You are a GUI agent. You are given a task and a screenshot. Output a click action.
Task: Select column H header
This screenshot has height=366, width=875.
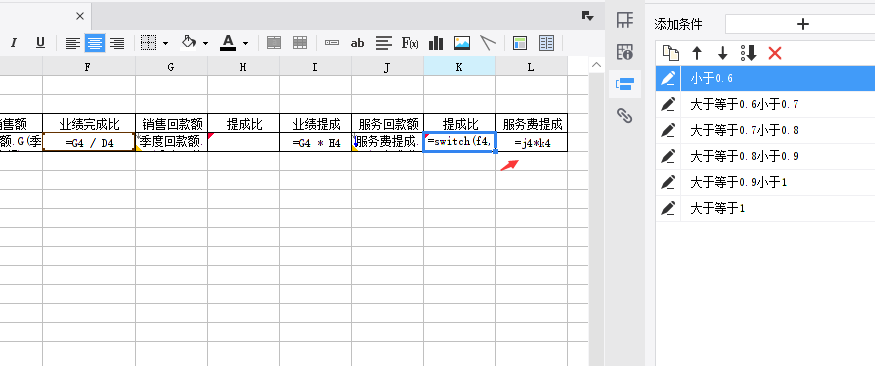(x=243, y=66)
